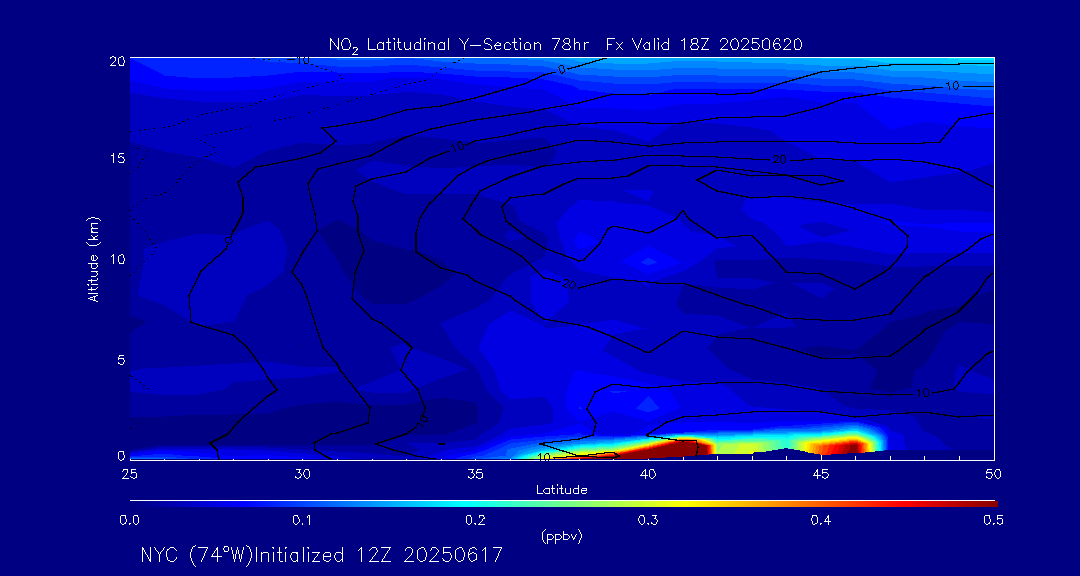Click latitude axis tick label 30

point(302,473)
